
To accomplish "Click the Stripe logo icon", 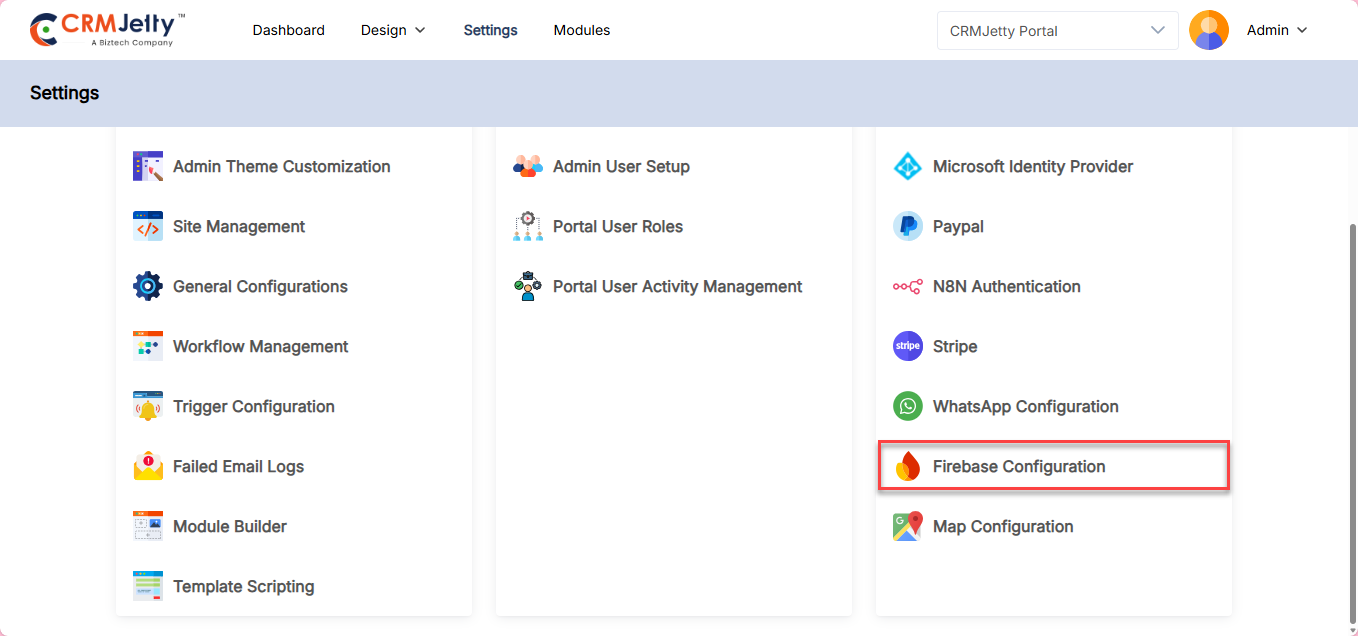I will tap(907, 347).
